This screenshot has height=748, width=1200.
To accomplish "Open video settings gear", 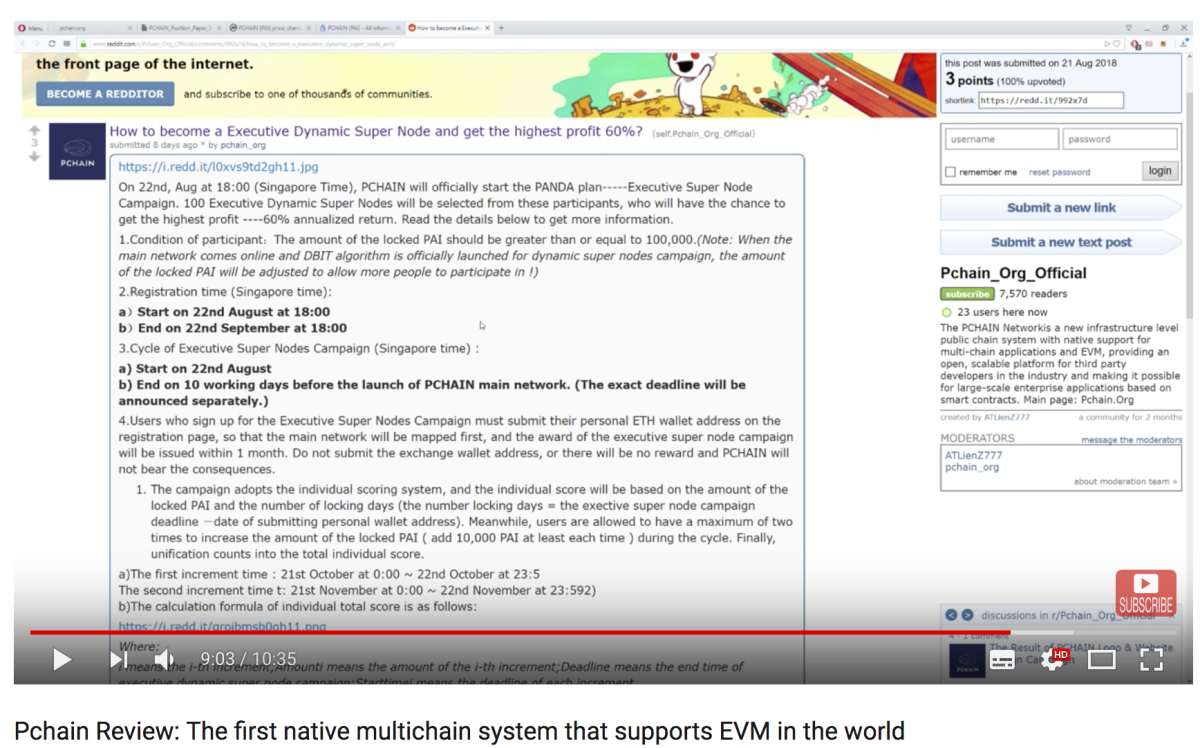I will coord(1053,659).
